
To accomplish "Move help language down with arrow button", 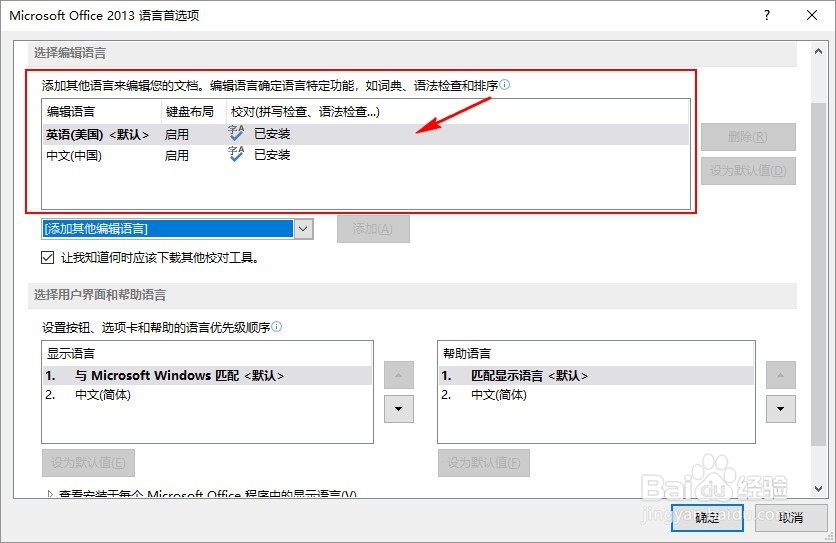I will [781, 409].
